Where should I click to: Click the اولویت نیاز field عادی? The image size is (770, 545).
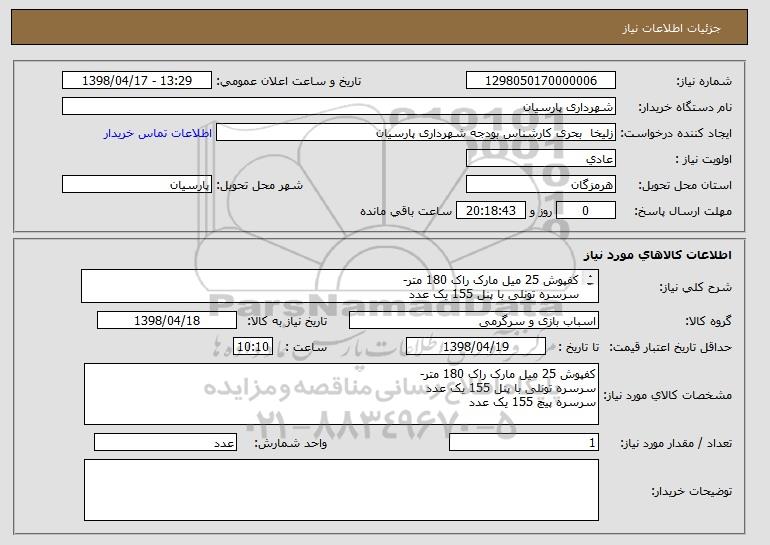[541, 159]
